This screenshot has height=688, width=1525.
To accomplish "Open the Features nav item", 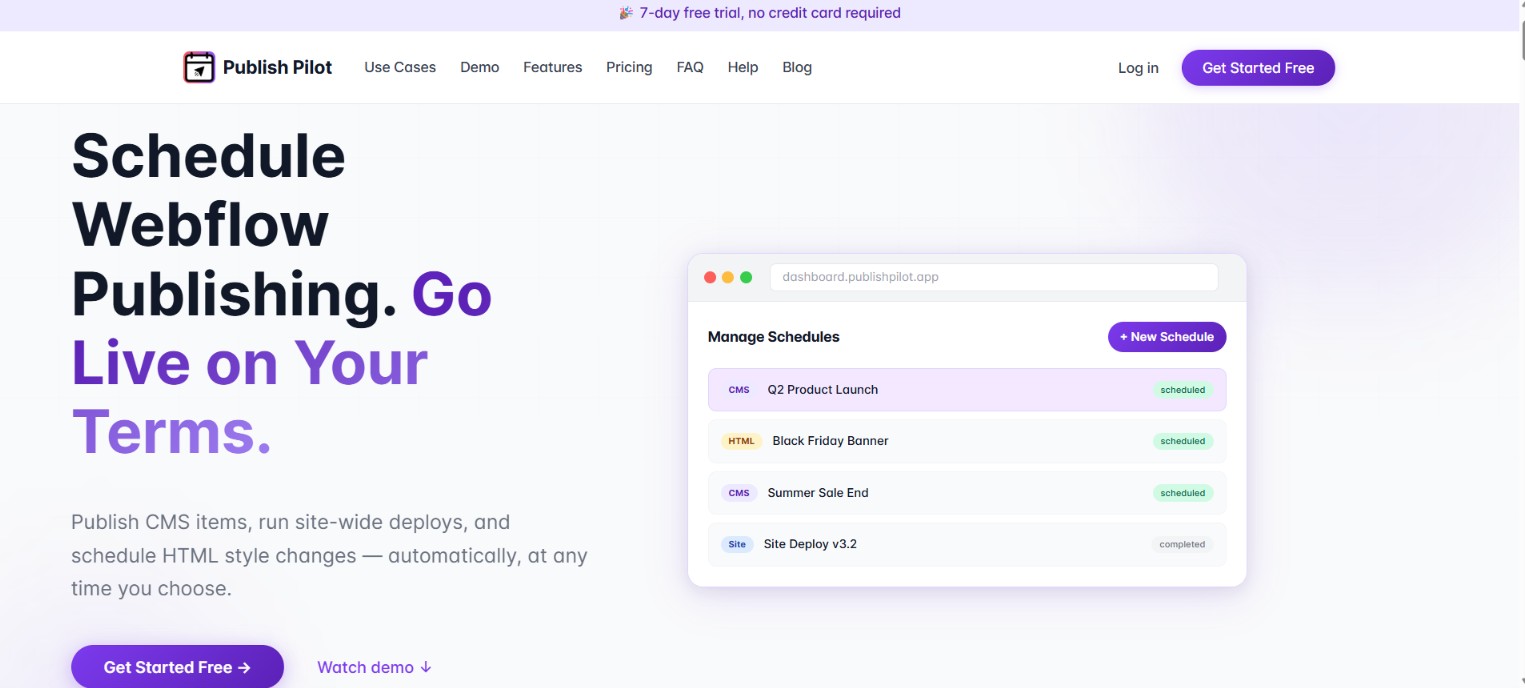I will click(552, 67).
